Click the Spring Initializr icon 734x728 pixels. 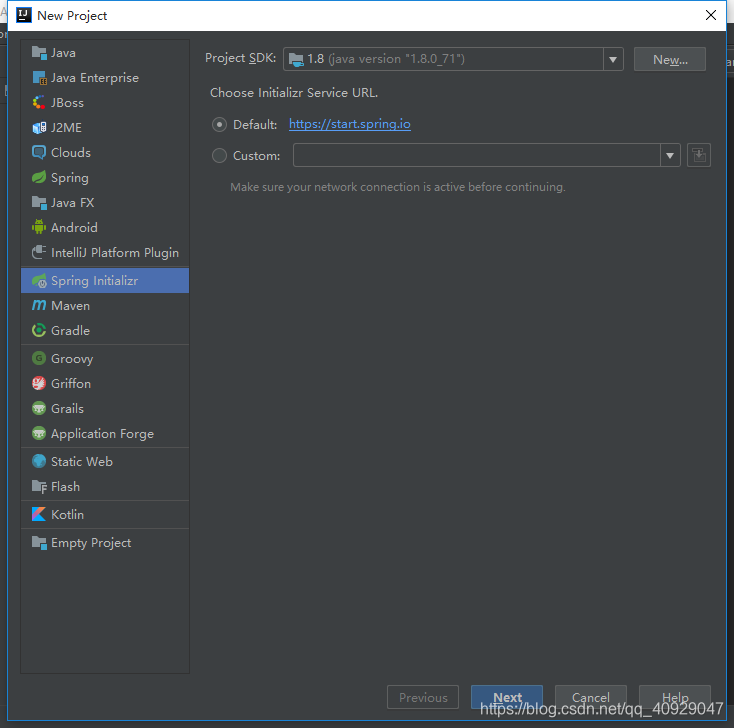coord(39,281)
